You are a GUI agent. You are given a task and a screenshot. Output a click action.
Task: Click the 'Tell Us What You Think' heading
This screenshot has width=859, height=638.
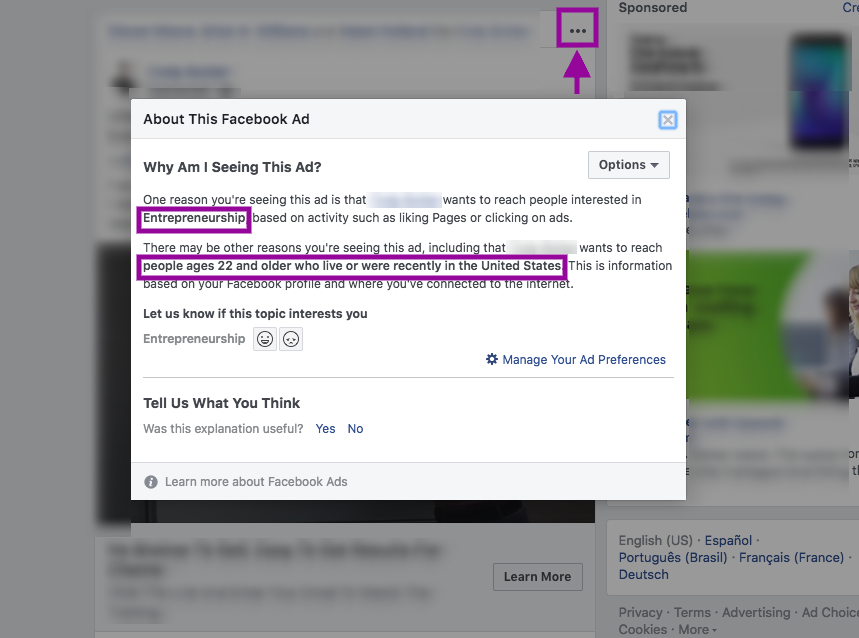click(x=221, y=403)
